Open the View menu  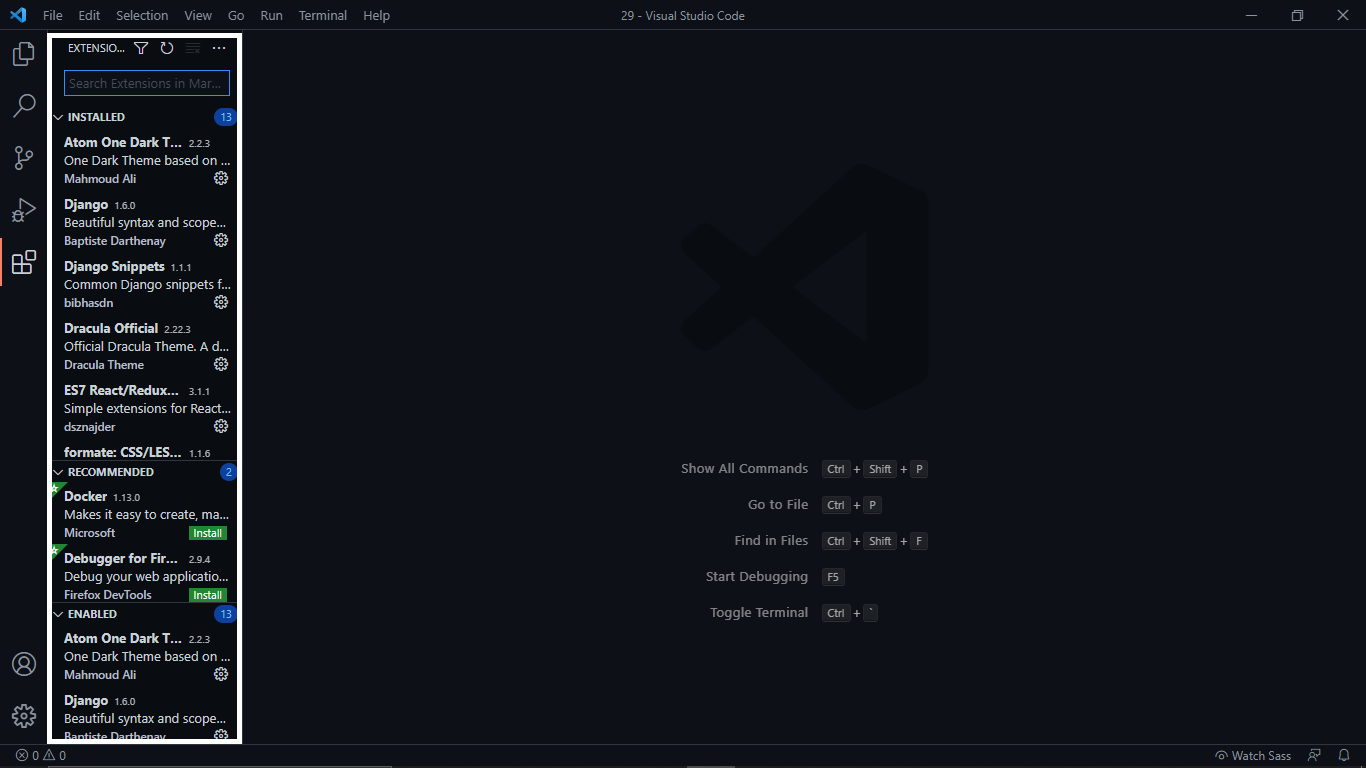198,15
